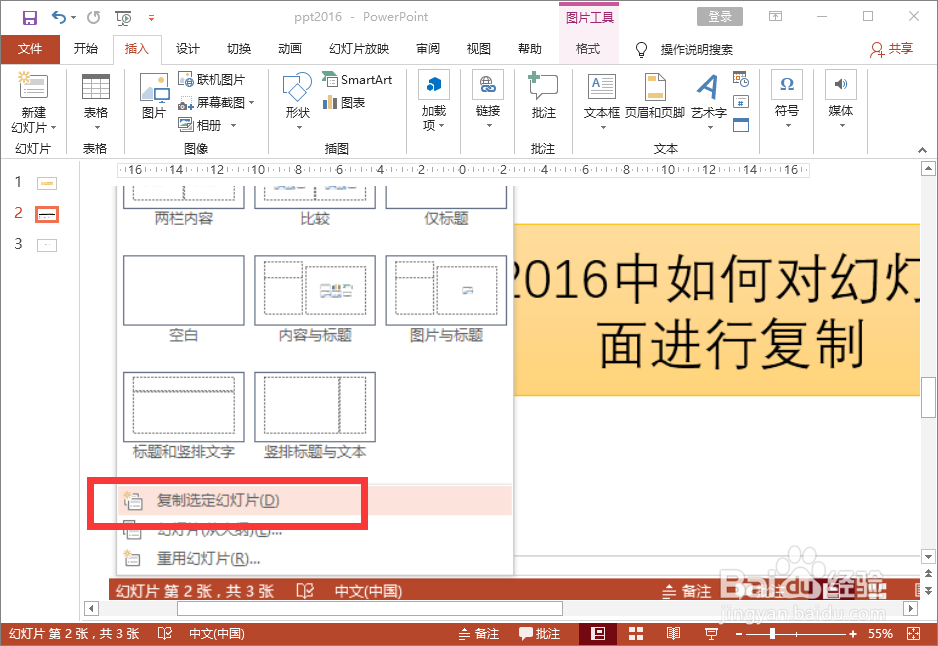Open the 格式 picture tools tab

[x=588, y=48]
